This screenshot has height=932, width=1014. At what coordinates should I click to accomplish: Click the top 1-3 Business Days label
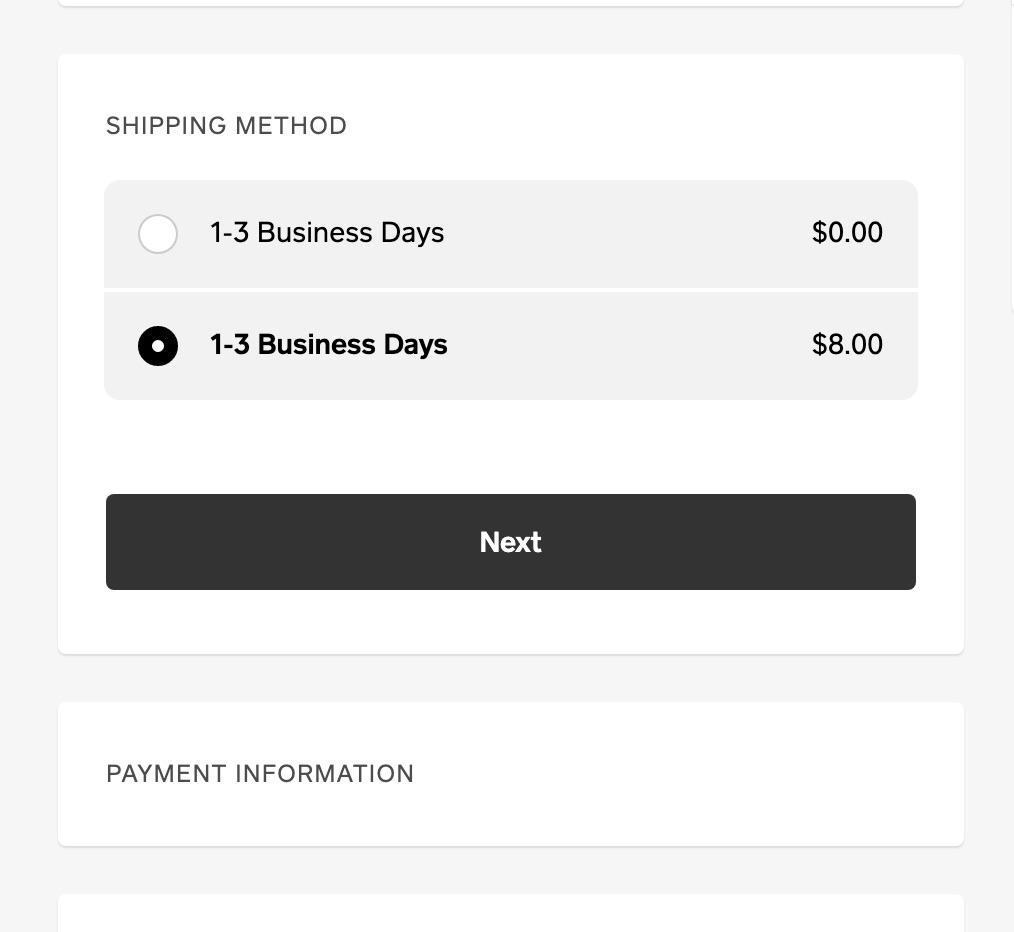click(x=326, y=232)
